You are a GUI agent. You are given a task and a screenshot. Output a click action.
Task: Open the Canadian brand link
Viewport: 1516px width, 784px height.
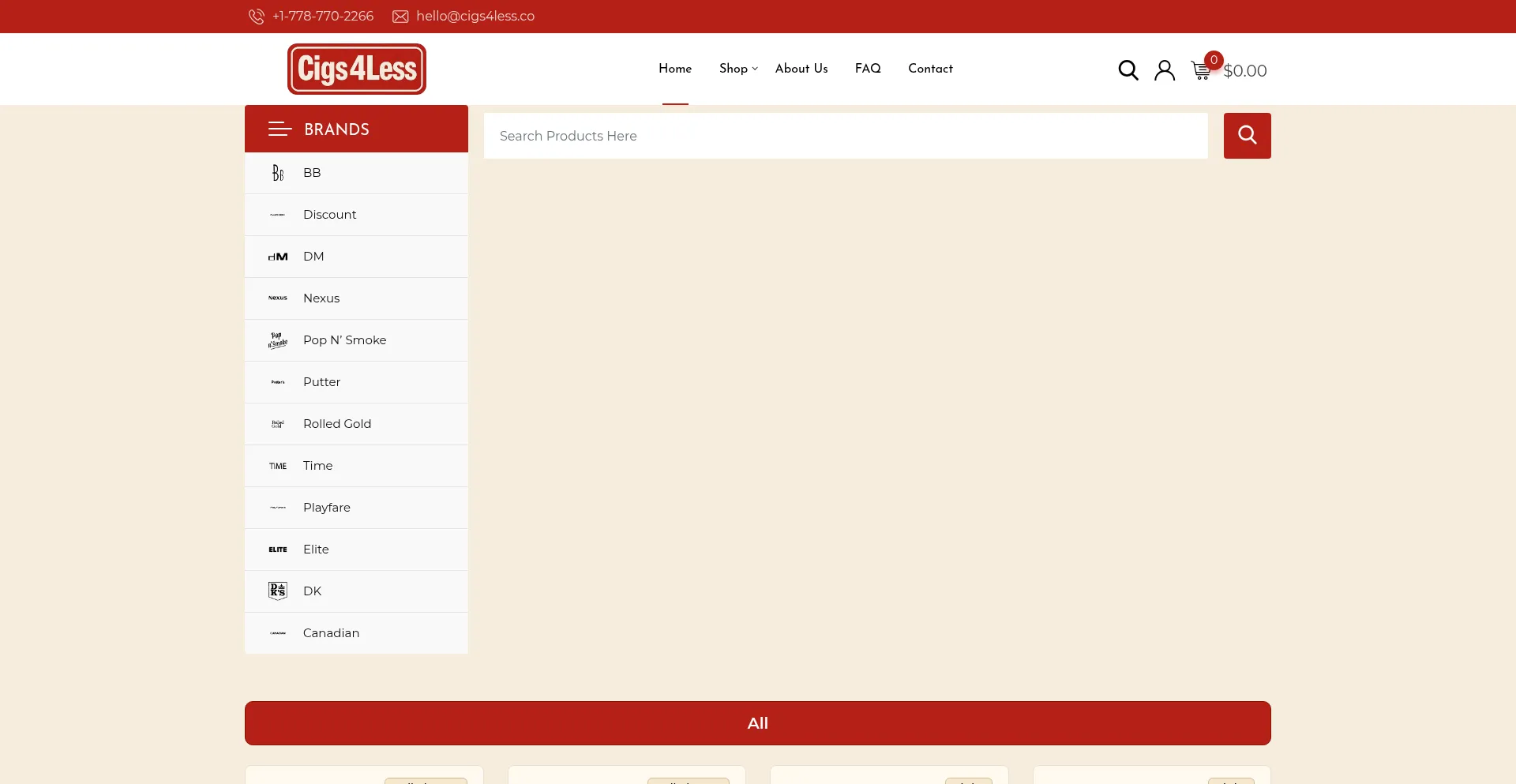332,633
